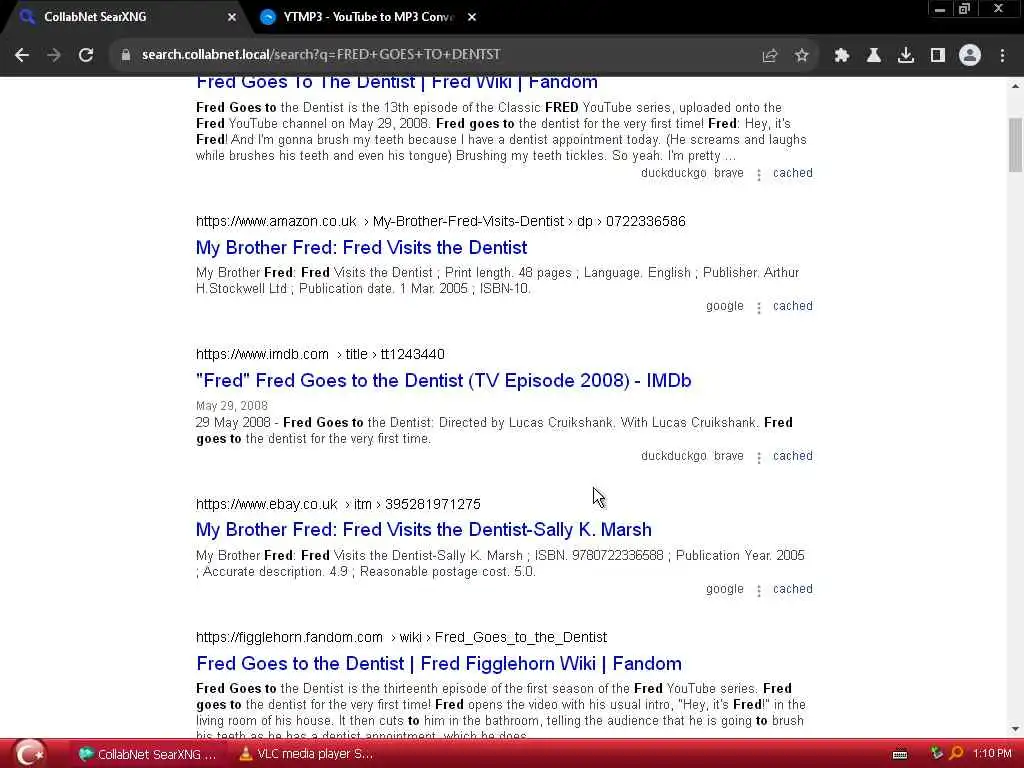Open the Chrome Labs flask icon
The height and width of the screenshot is (768, 1024).
(874, 56)
